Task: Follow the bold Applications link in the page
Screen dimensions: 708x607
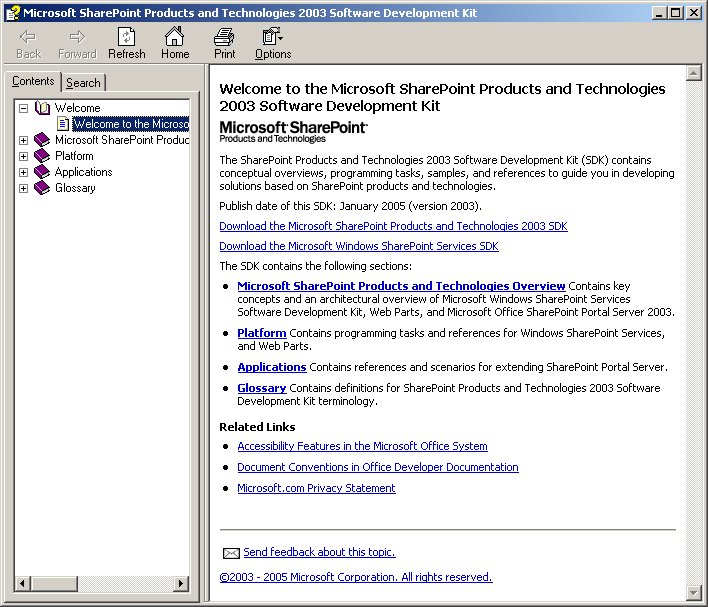Action: pyautogui.click(x=272, y=367)
